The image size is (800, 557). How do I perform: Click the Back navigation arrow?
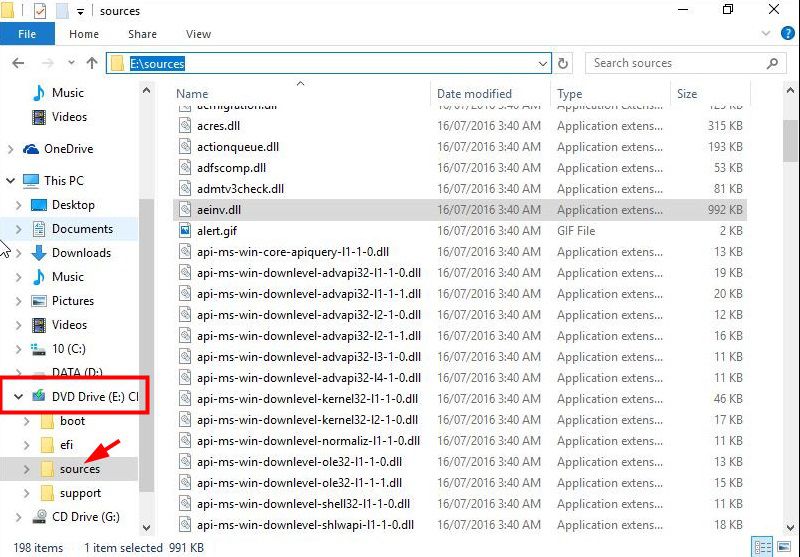(x=18, y=63)
